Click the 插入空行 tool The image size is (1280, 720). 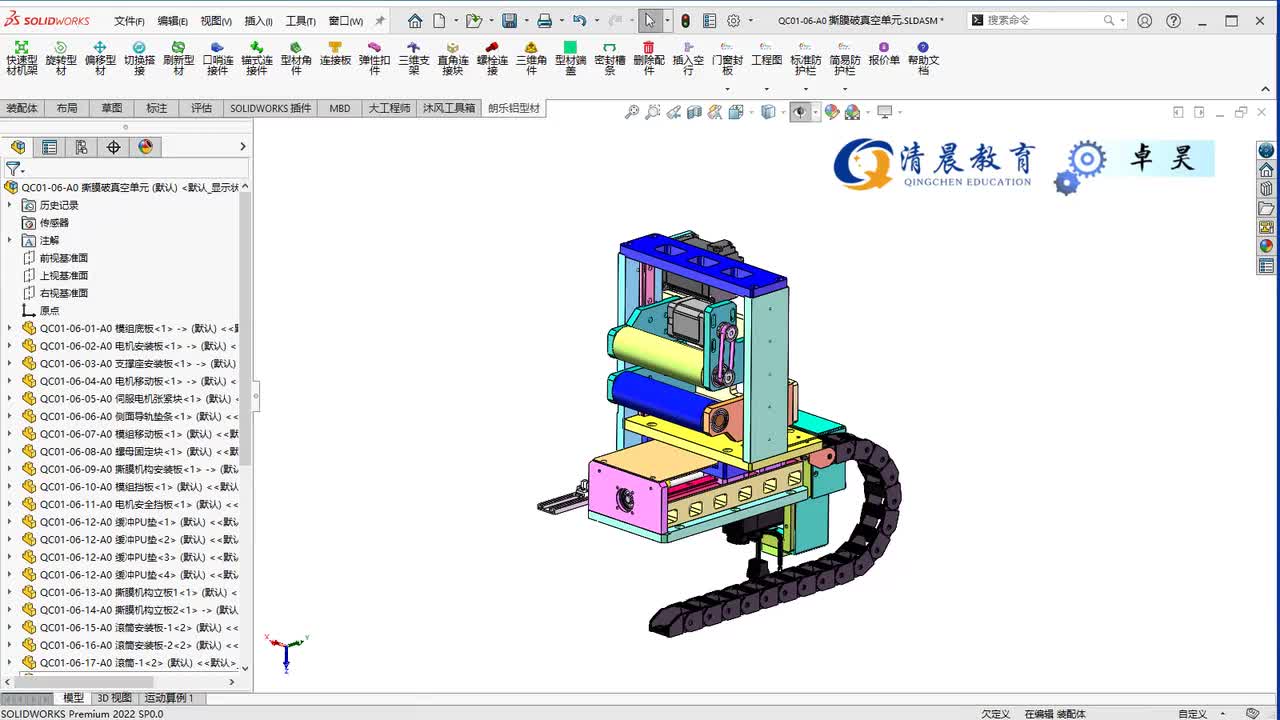[x=688, y=59]
